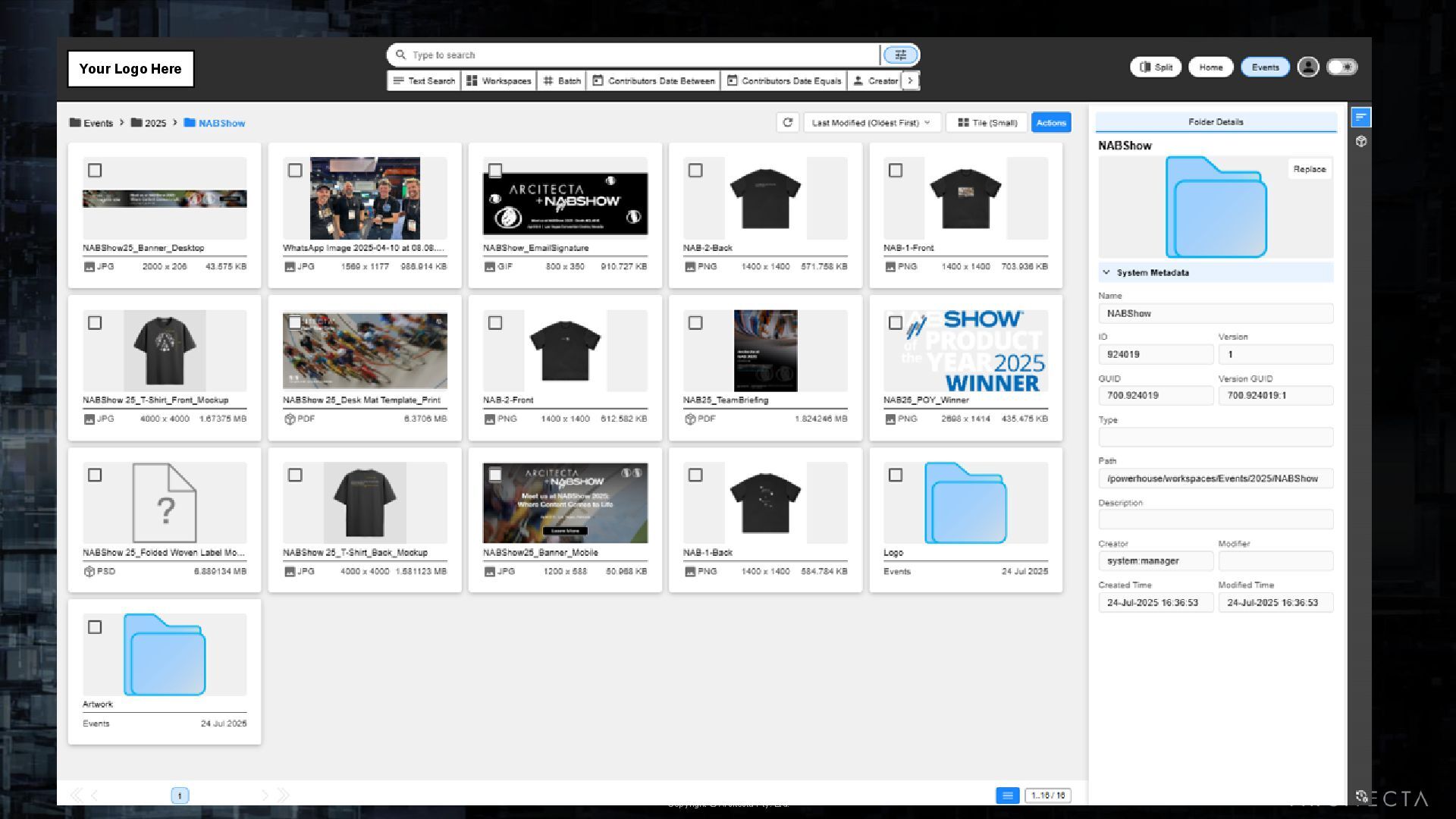
Task: Select the cube icon in right sidebar
Action: pyautogui.click(x=1361, y=142)
